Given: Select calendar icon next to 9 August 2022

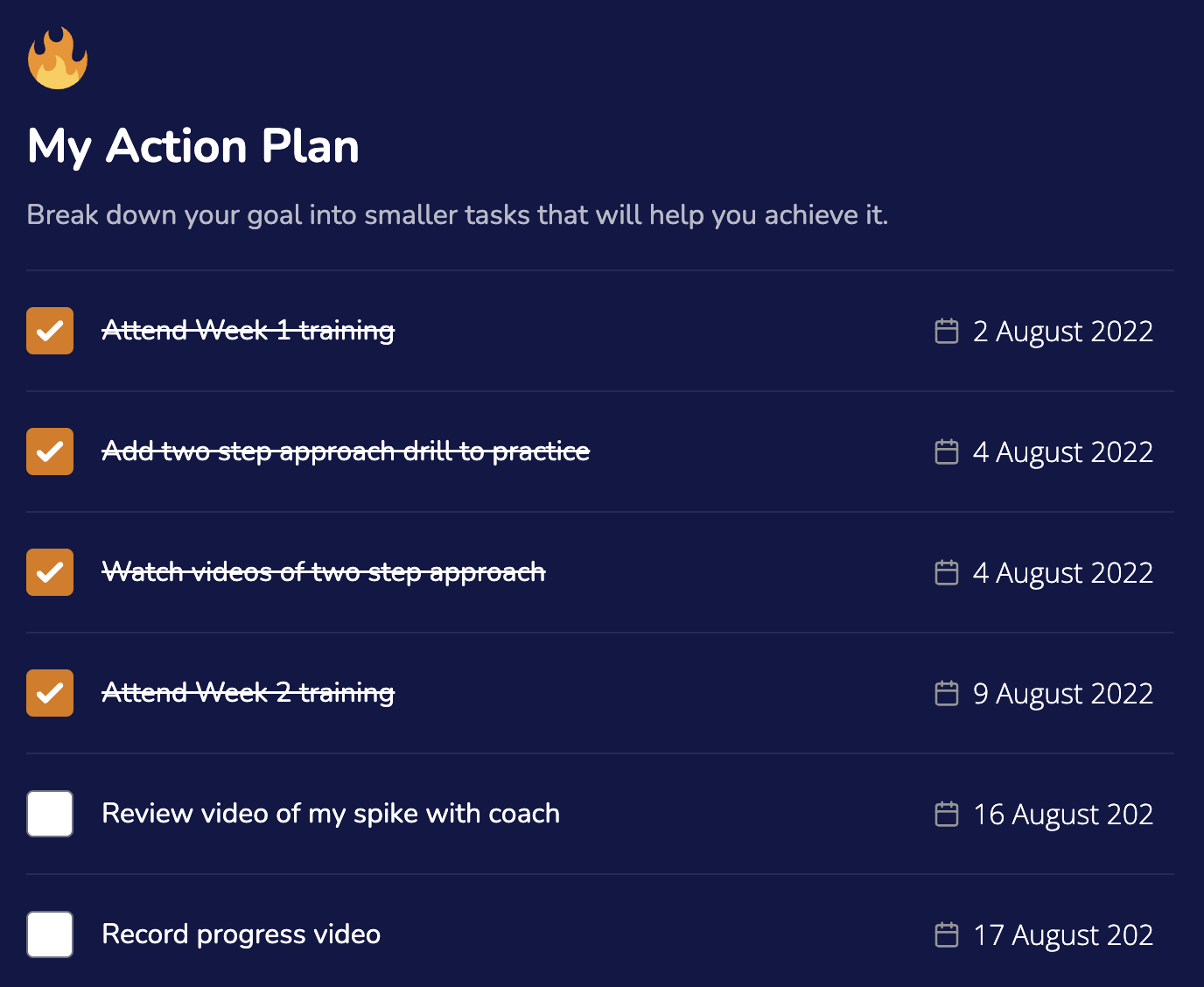Looking at the screenshot, I should coord(947,693).
